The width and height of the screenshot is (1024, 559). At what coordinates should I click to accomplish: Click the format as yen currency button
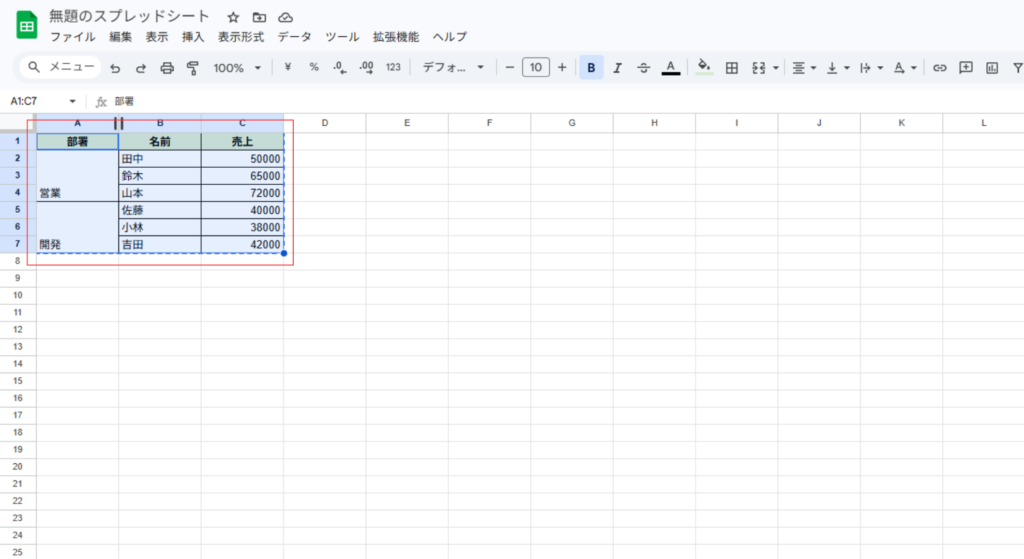(288, 68)
